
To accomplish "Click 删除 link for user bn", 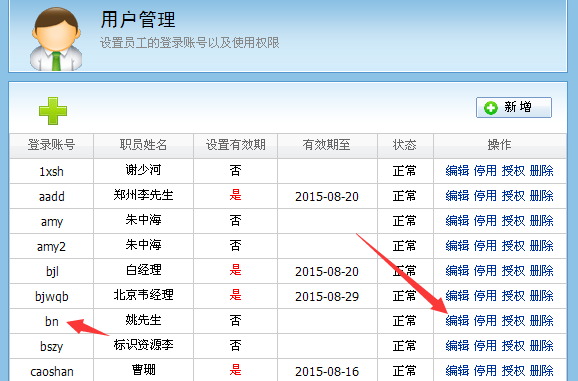I will click(542, 321).
